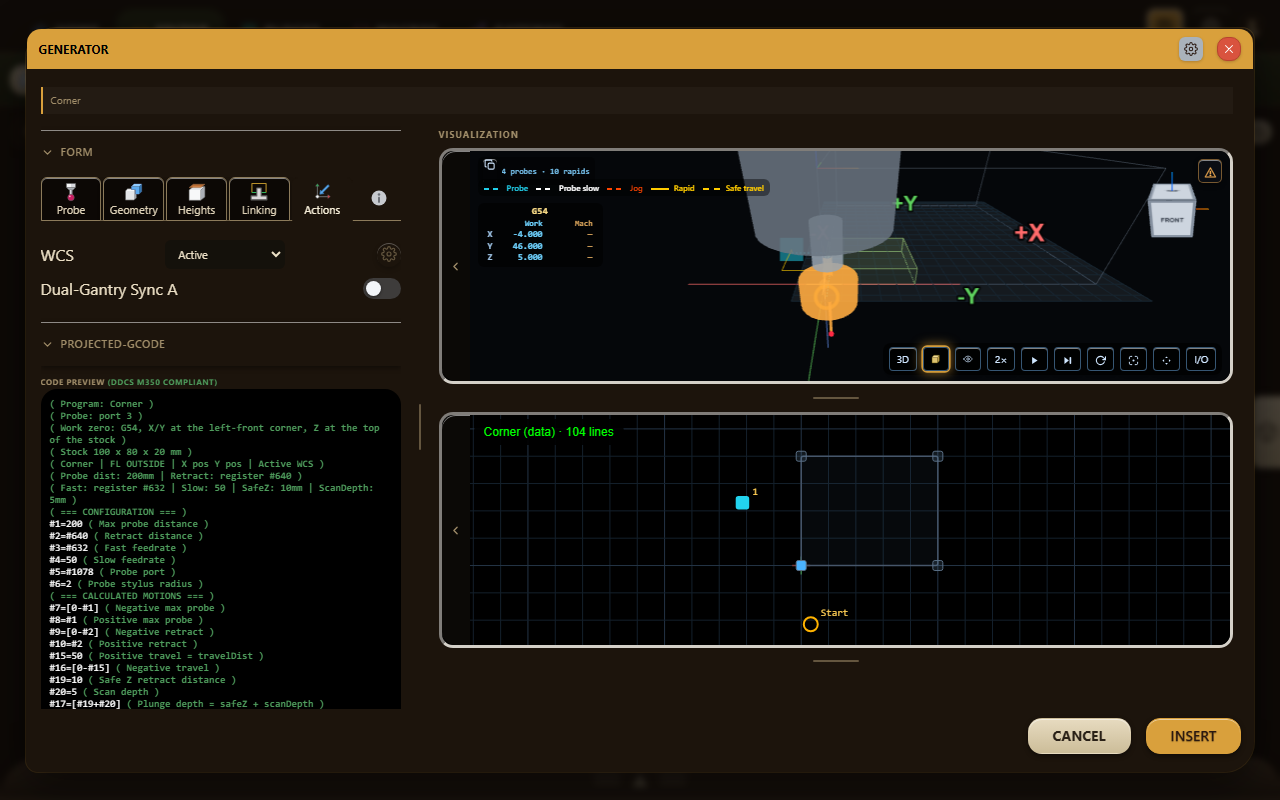Viewport: 1280px width, 800px height.
Task: Click the Probe slow legend entry
Action: (x=567, y=188)
